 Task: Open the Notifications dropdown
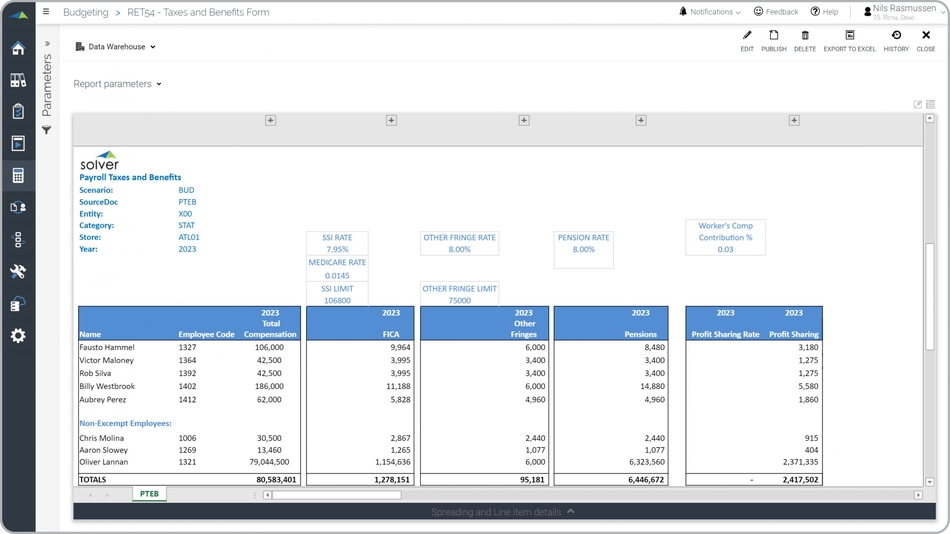point(710,12)
